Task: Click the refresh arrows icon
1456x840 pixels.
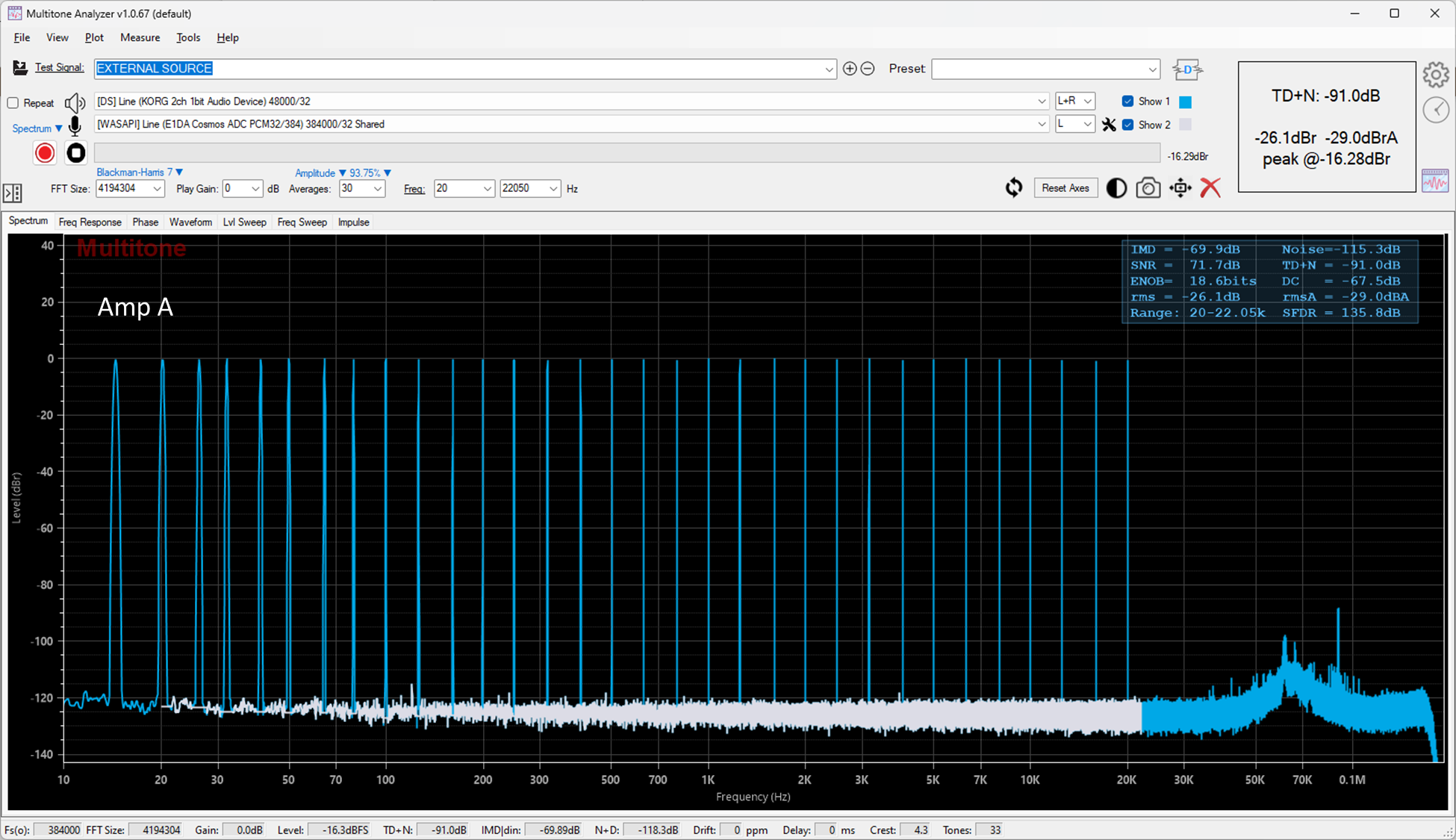Action: pyautogui.click(x=1014, y=188)
